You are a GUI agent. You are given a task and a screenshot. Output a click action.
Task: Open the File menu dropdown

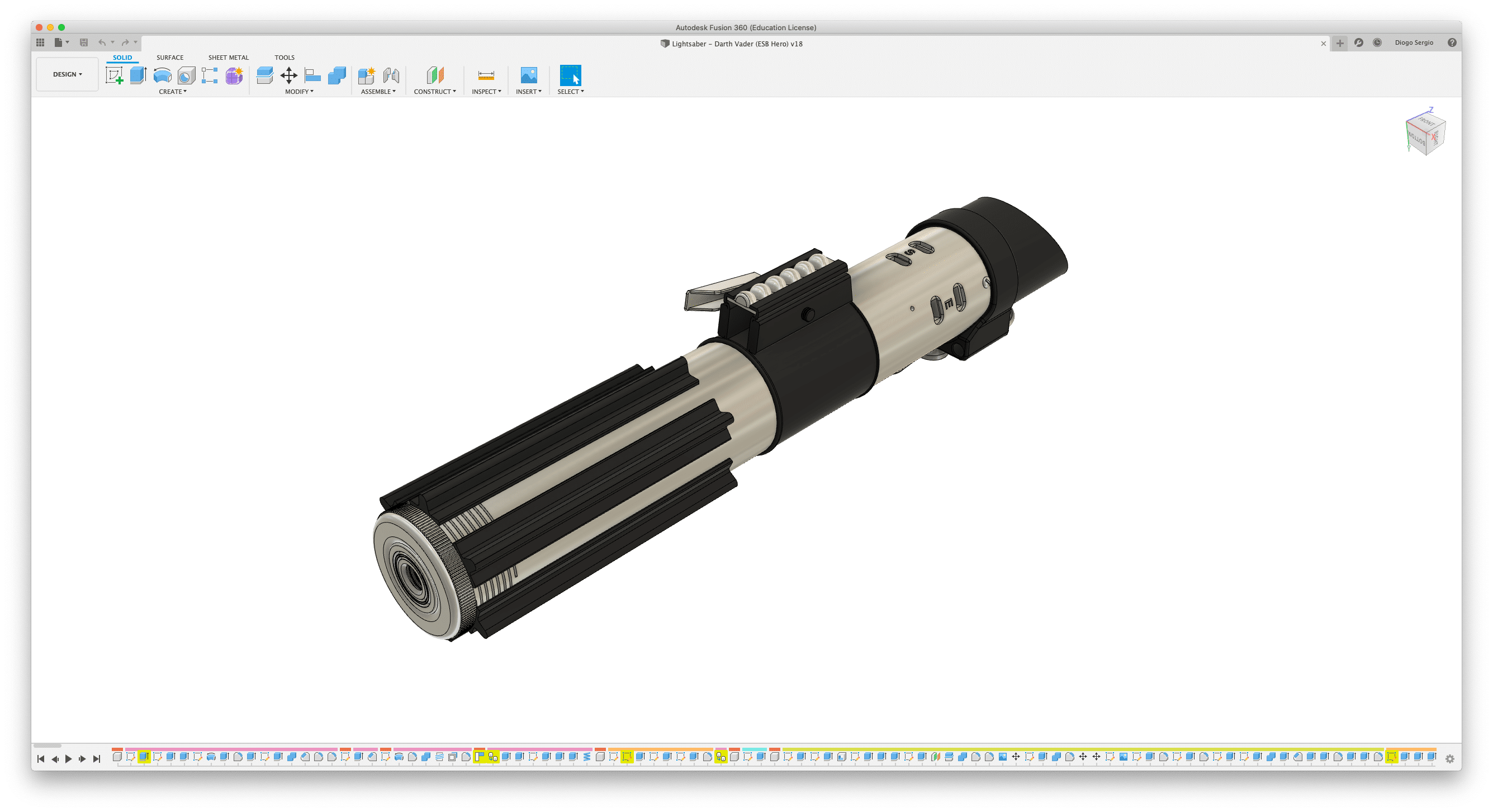point(61,42)
